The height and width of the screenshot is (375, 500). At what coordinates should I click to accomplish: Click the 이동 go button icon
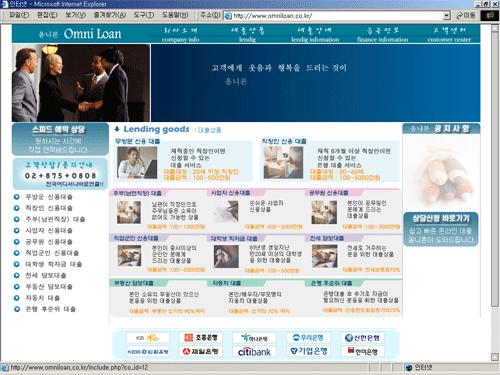click(x=465, y=15)
